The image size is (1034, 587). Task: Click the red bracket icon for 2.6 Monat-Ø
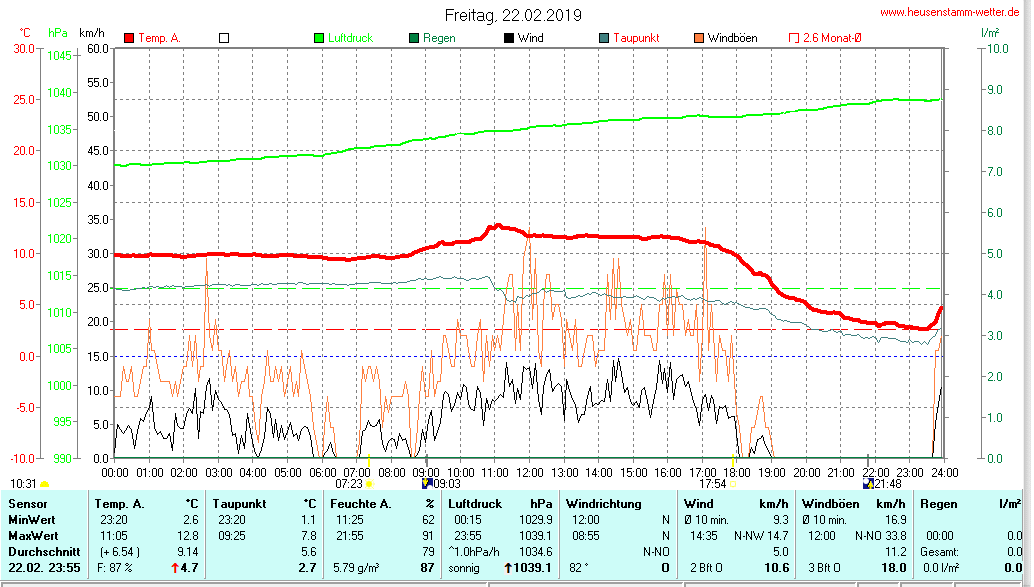point(795,38)
